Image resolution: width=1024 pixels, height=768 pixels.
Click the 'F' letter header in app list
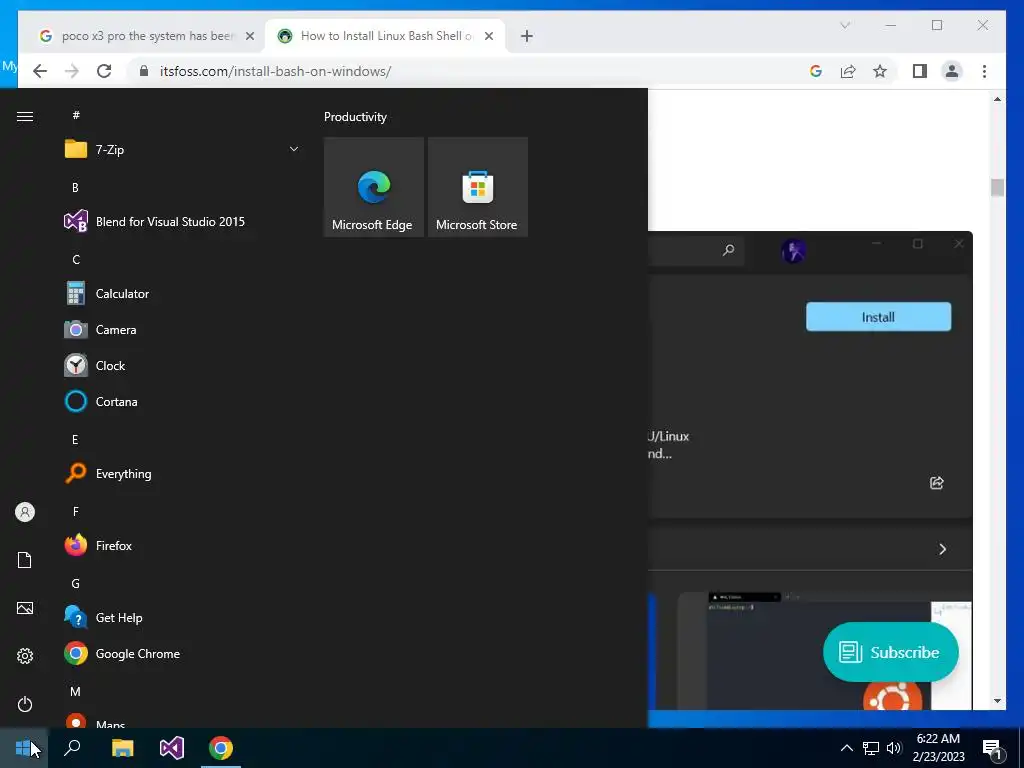pos(76,512)
